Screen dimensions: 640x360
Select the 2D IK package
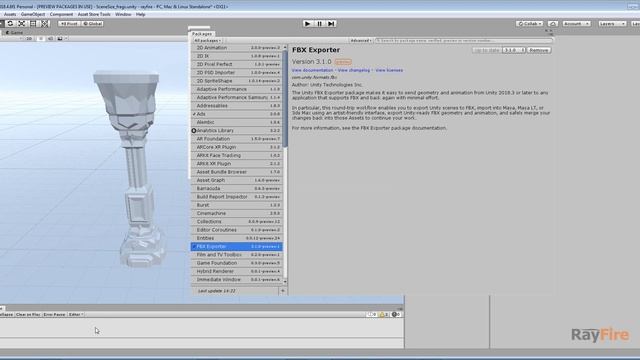(x=236, y=56)
